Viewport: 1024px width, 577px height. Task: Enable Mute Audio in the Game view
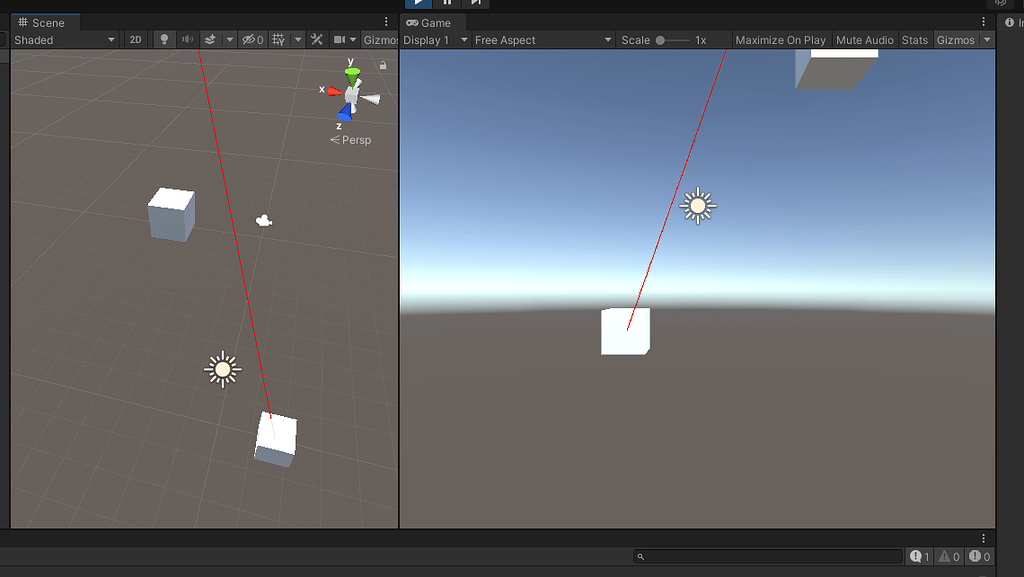click(864, 40)
